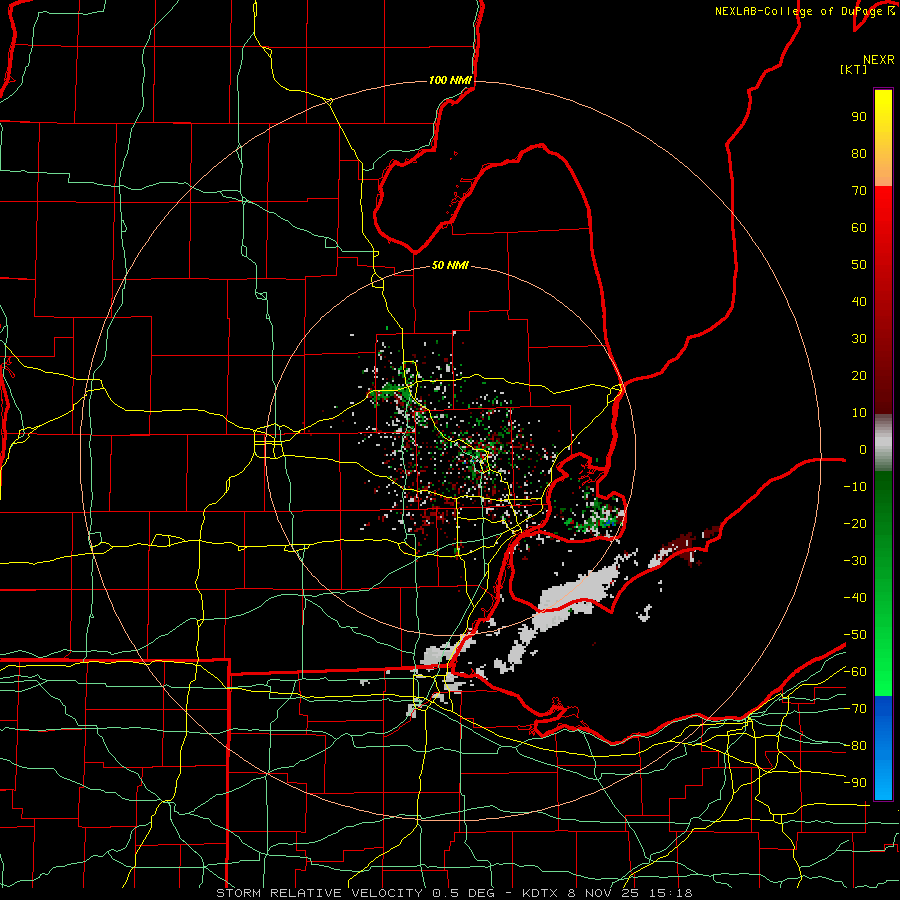Click the positive 70 knot scale value
Screen dimensions: 900x900
pyautogui.click(x=859, y=191)
